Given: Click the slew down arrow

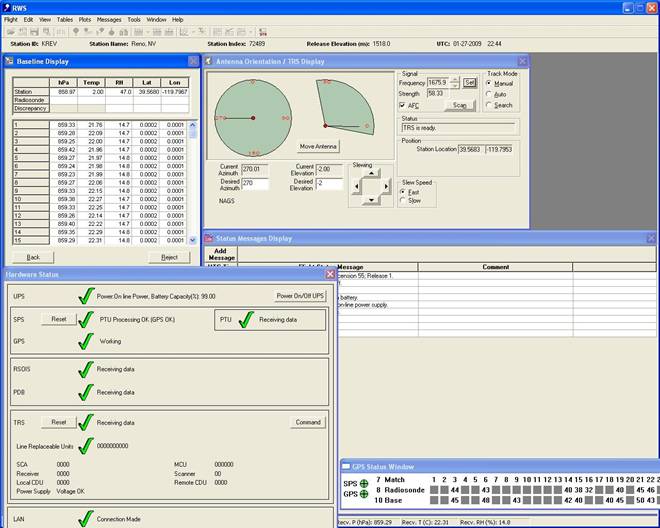Looking at the screenshot, I should [x=371, y=199].
